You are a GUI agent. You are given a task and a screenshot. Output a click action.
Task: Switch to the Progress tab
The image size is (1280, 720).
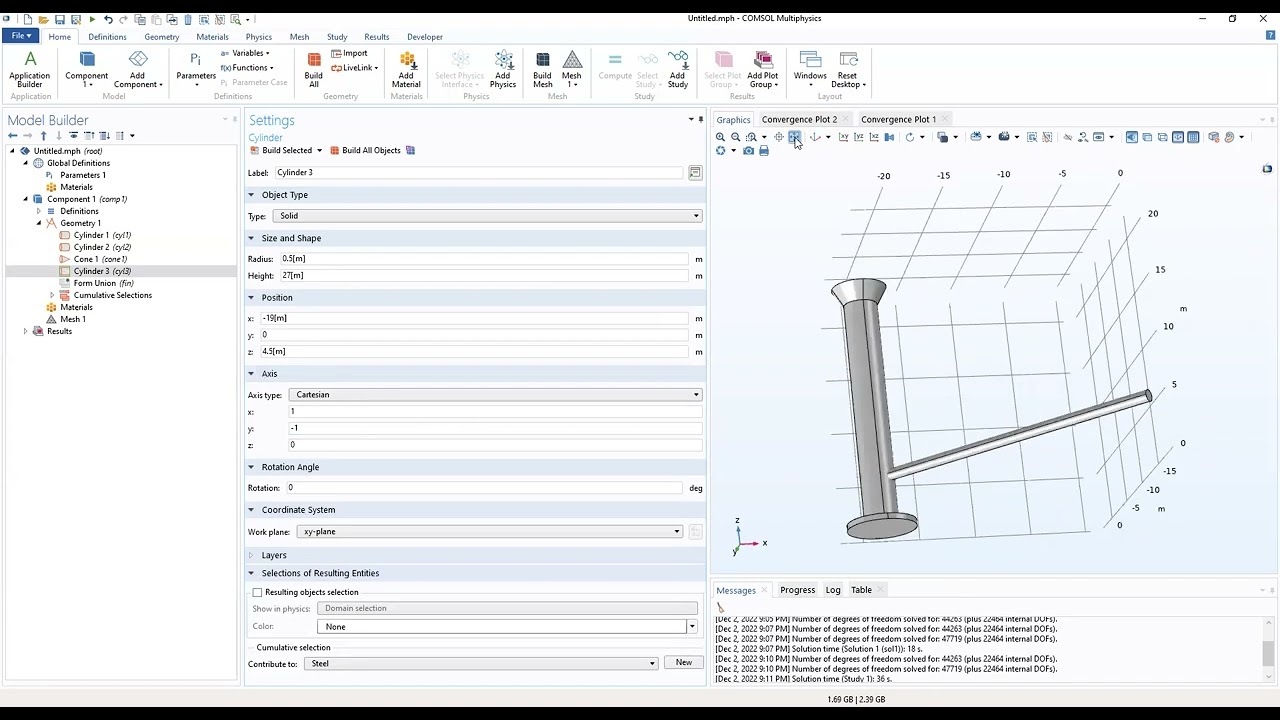pos(797,590)
